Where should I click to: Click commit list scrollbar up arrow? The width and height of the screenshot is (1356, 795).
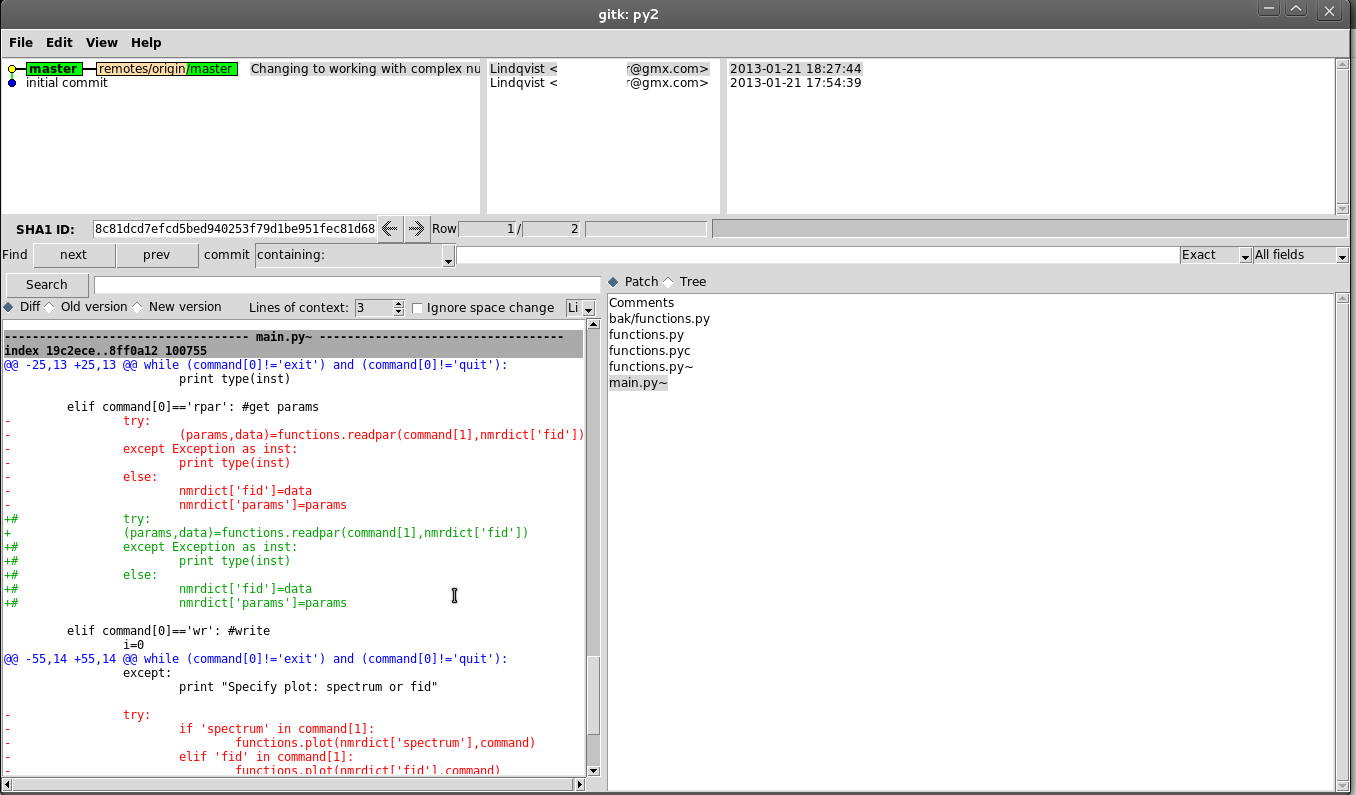coord(1342,65)
